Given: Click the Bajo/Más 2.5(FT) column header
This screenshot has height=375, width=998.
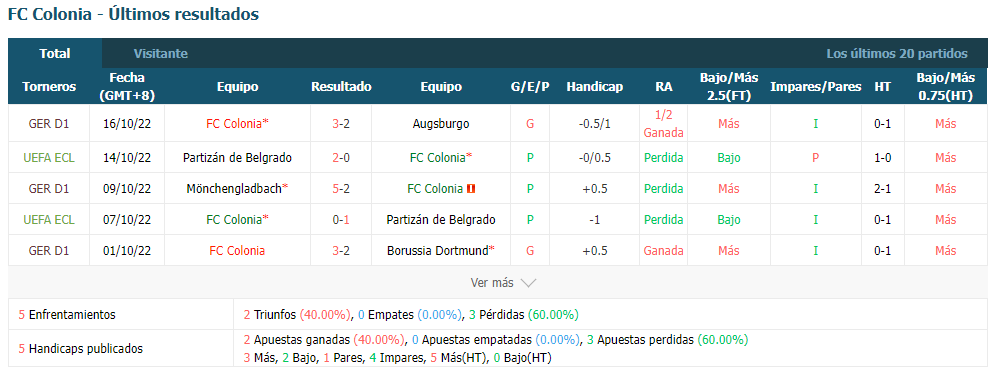Looking at the screenshot, I should [x=729, y=87].
